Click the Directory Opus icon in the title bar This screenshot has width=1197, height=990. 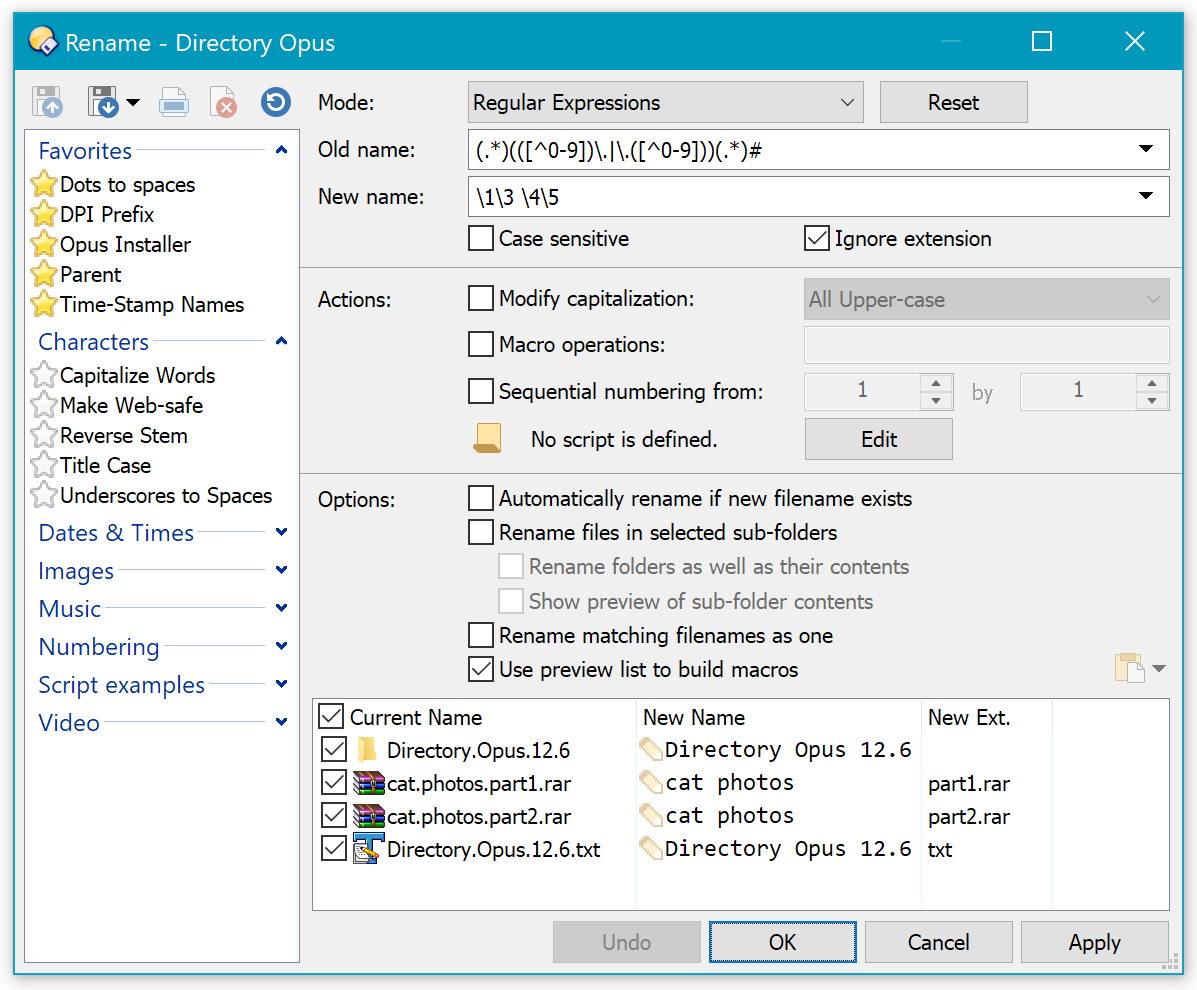point(44,41)
